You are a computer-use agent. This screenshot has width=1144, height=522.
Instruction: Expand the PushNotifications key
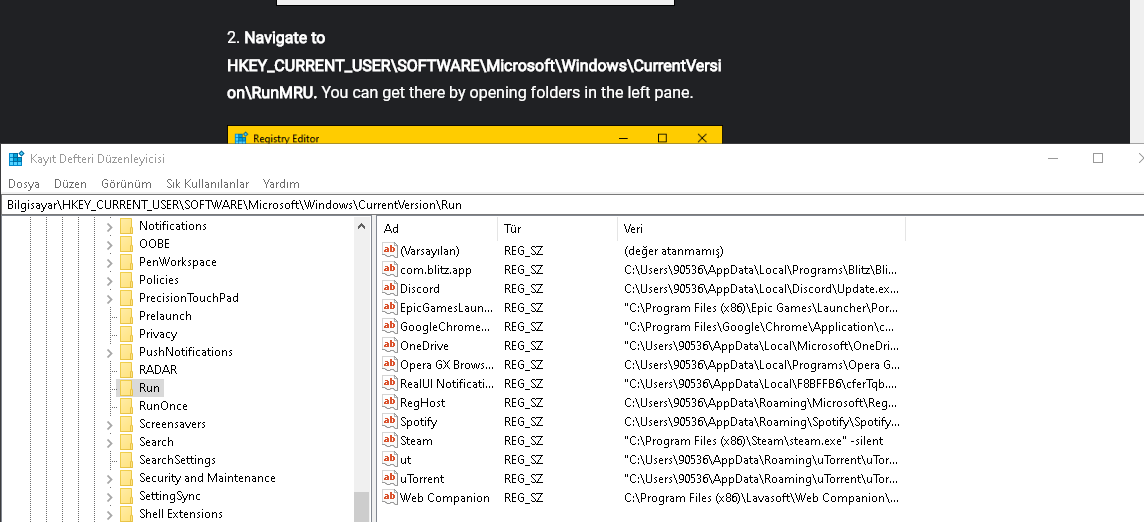coord(109,352)
